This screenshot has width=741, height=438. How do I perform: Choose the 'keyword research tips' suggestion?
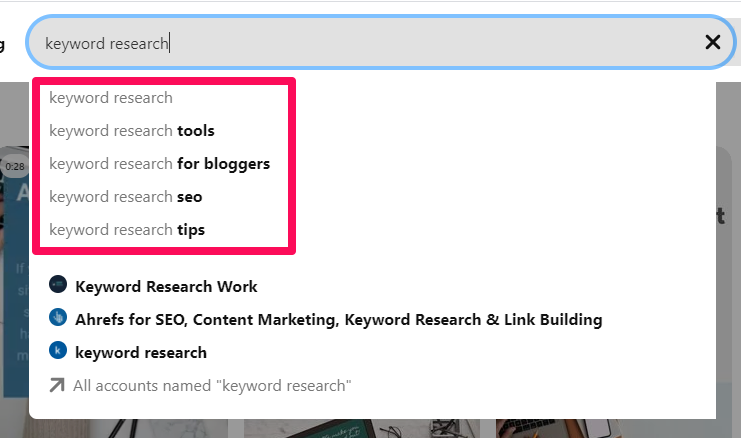pyautogui.click(x=127, y=230)
